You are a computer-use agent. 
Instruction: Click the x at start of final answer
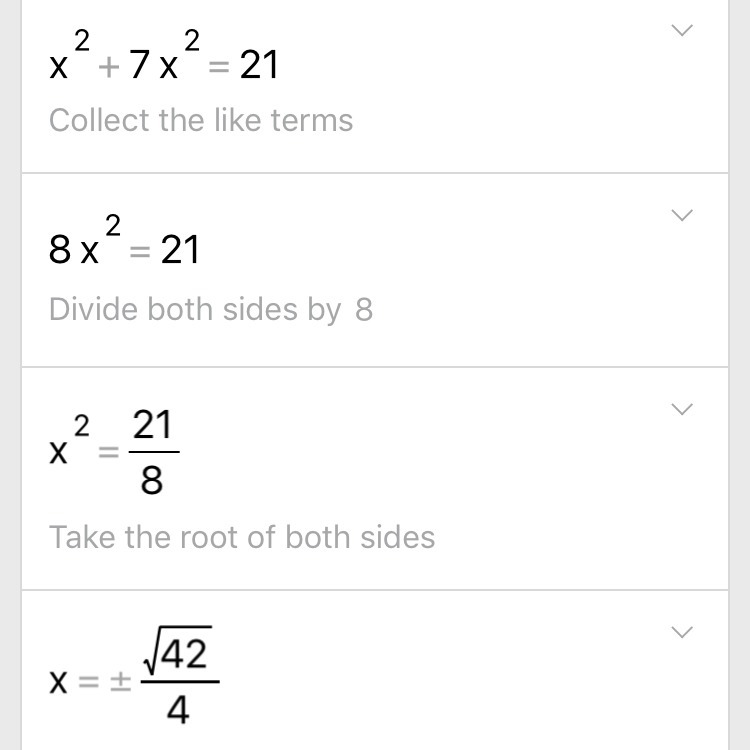pos(60,683)
